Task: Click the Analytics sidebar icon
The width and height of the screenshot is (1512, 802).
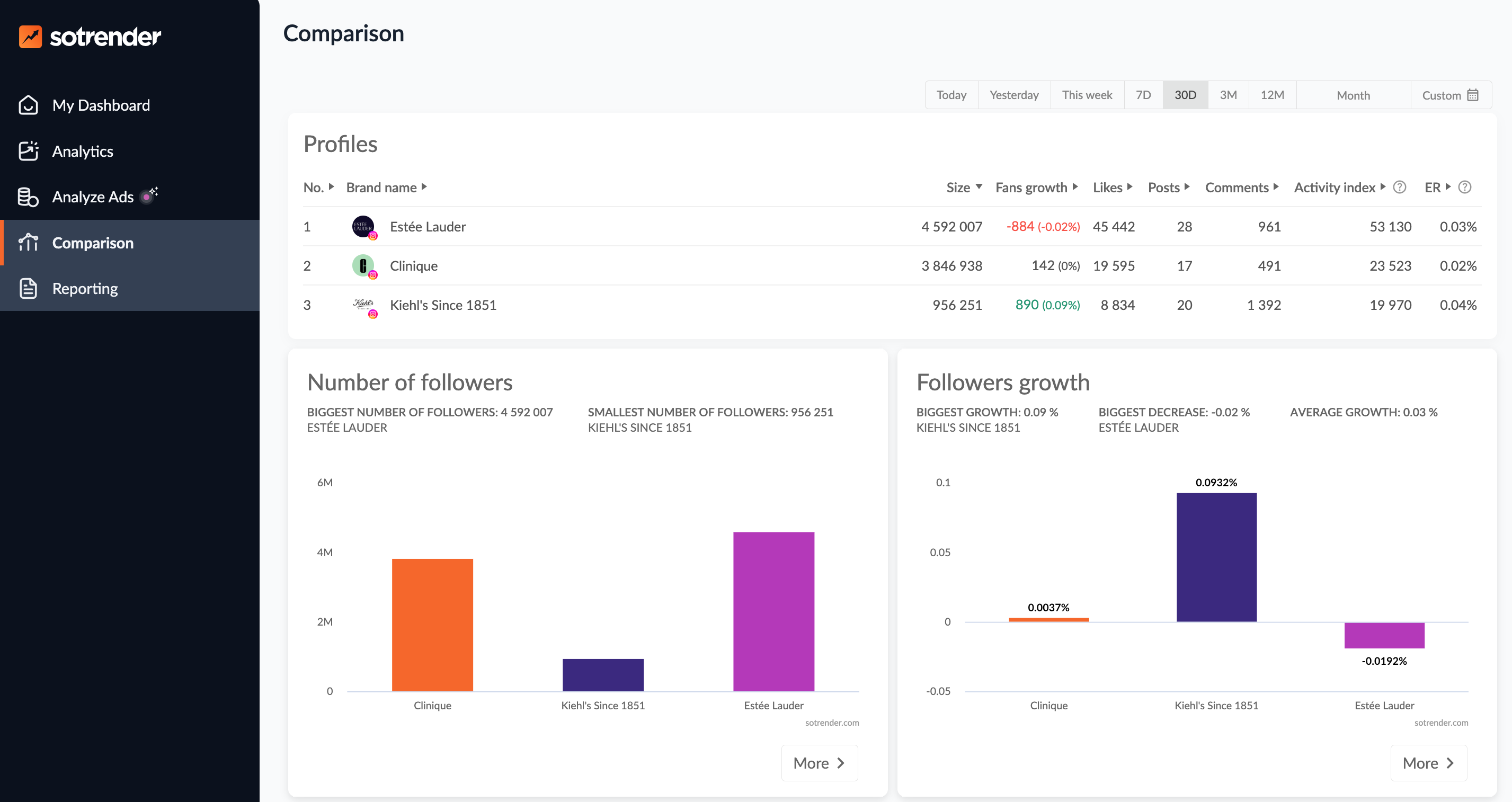Action: point(28,151)
